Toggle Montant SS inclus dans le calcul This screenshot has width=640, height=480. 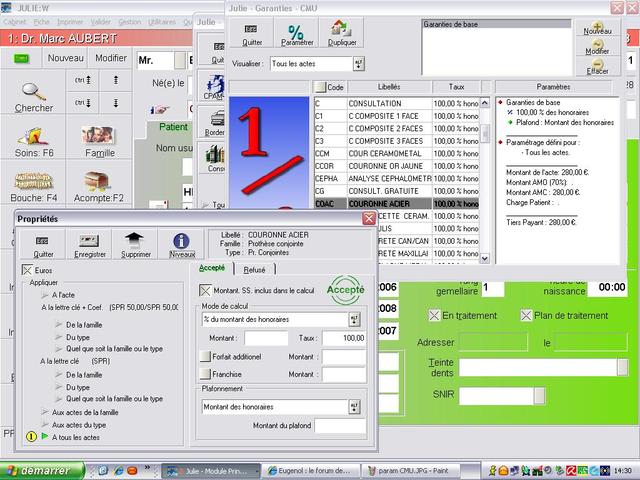(x=205, y=289)
